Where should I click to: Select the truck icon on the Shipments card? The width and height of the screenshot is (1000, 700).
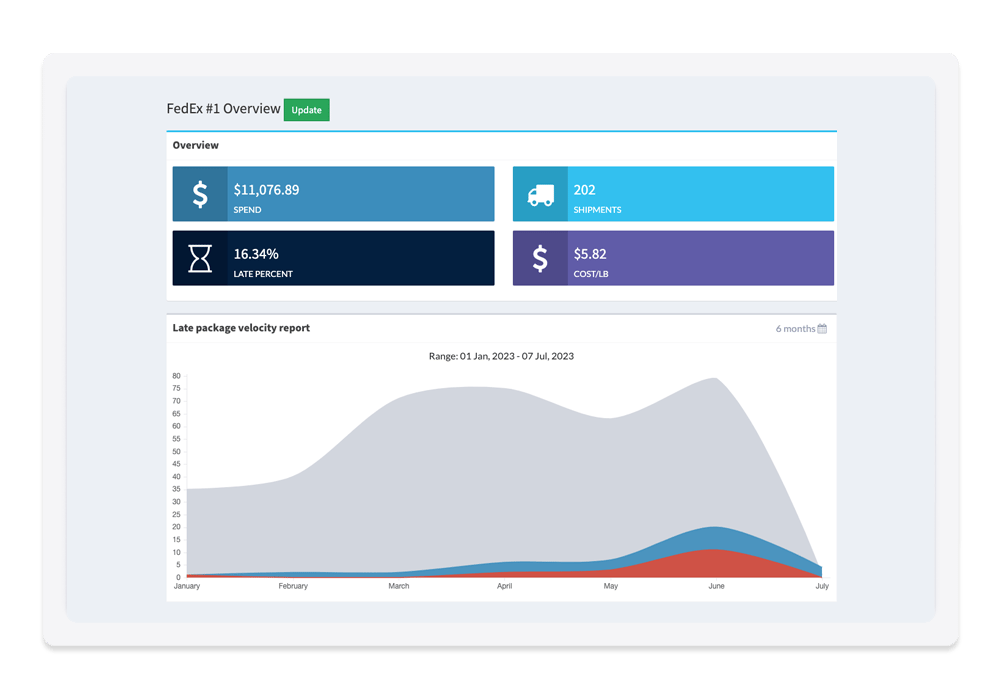pos(540,194)
